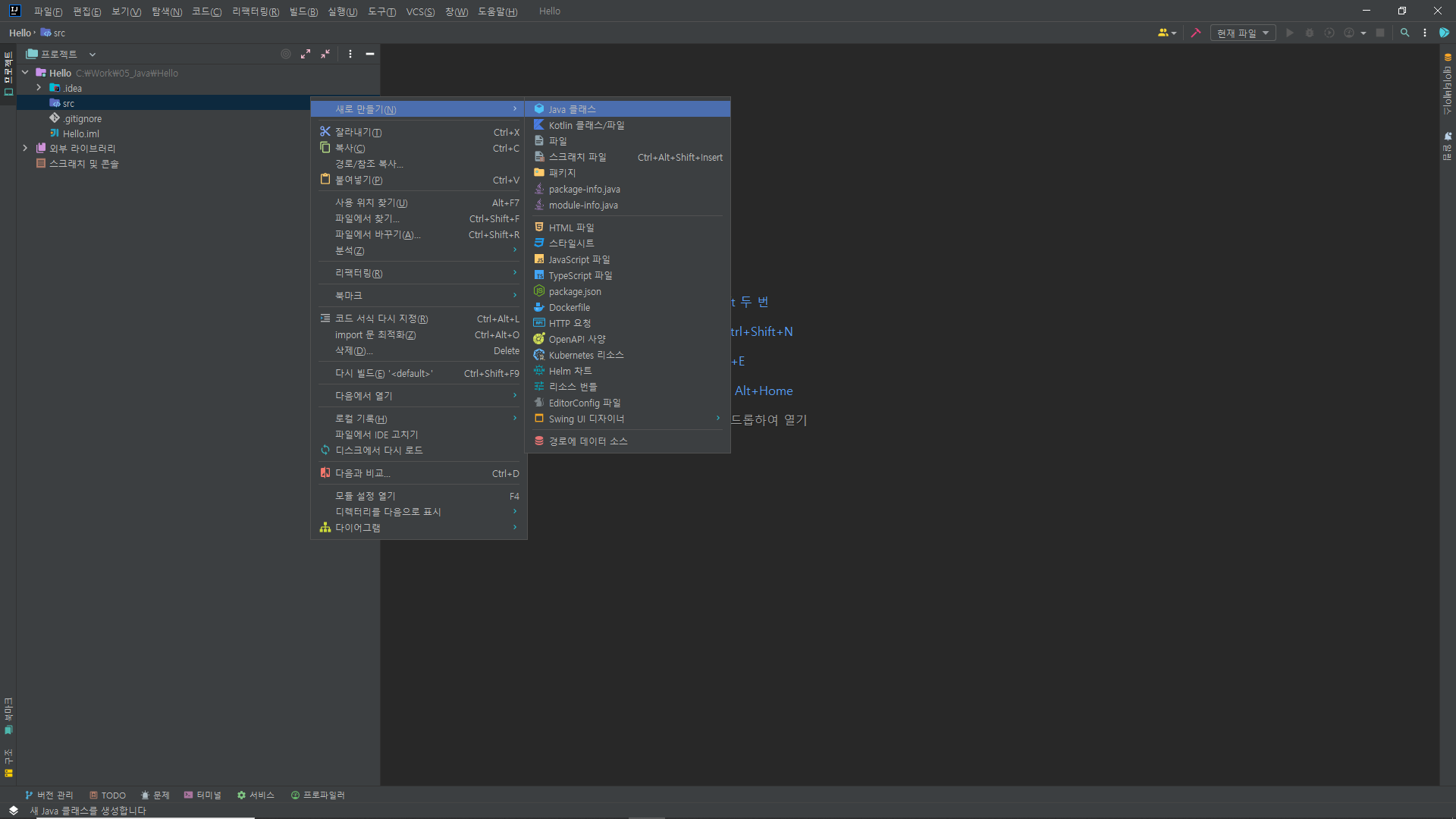Click the expand all icon in project panel

pos(306,54)
